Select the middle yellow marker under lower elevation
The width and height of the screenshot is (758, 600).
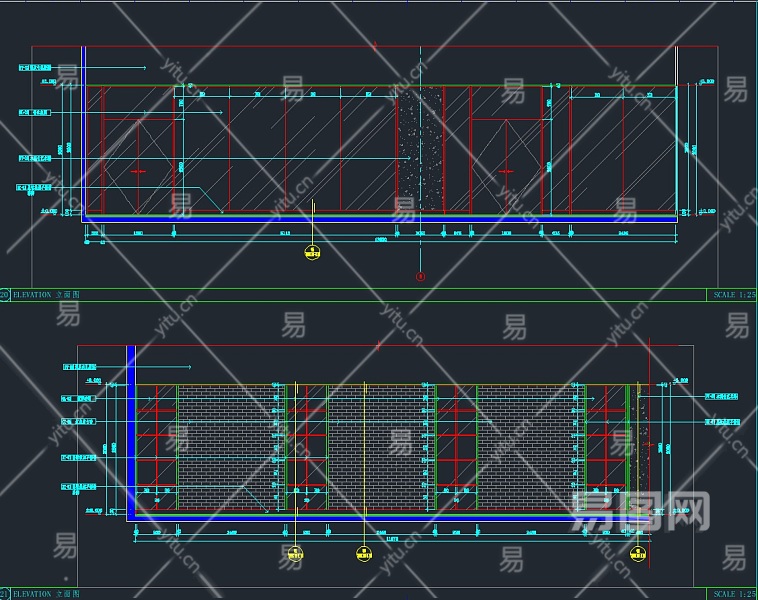(364, 551)
